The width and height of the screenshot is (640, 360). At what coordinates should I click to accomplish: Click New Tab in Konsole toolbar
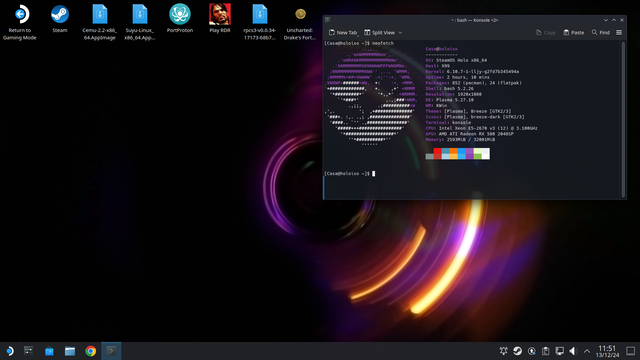pyautogui.click(x=343, y=33)
